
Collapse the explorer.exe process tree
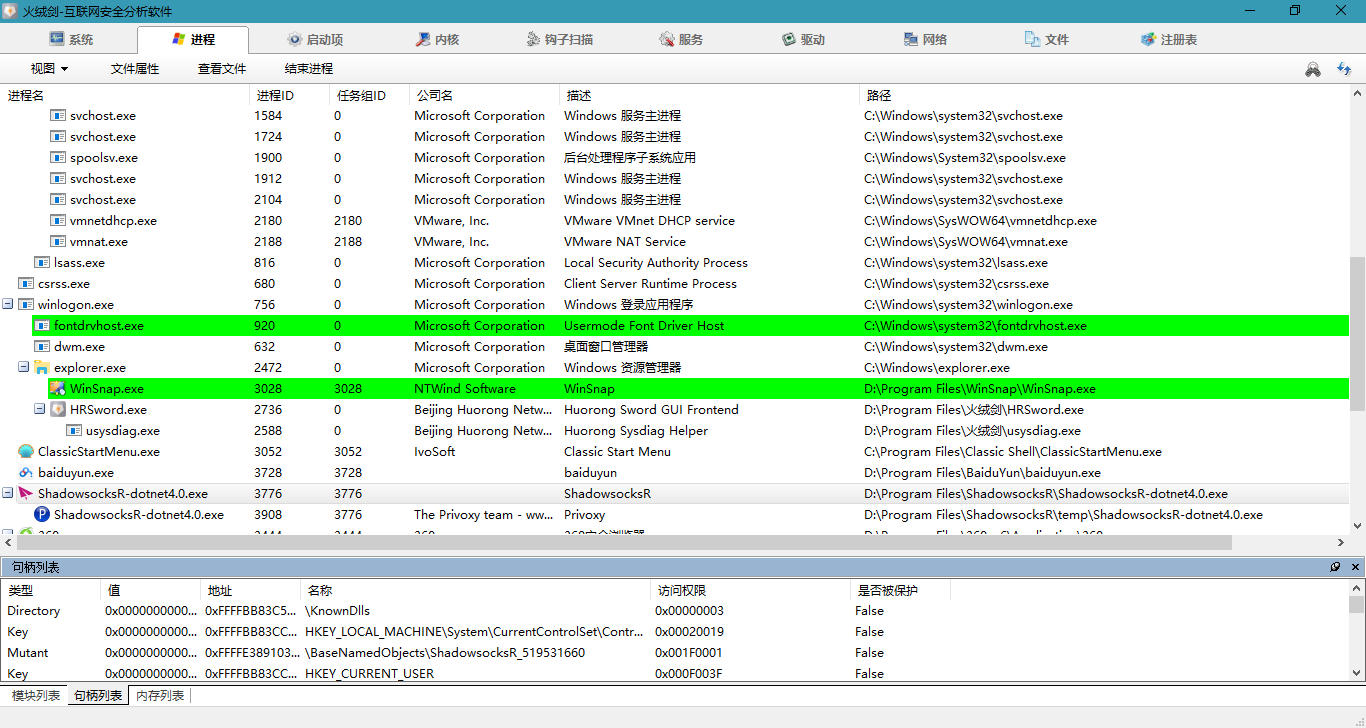point(24,367)
